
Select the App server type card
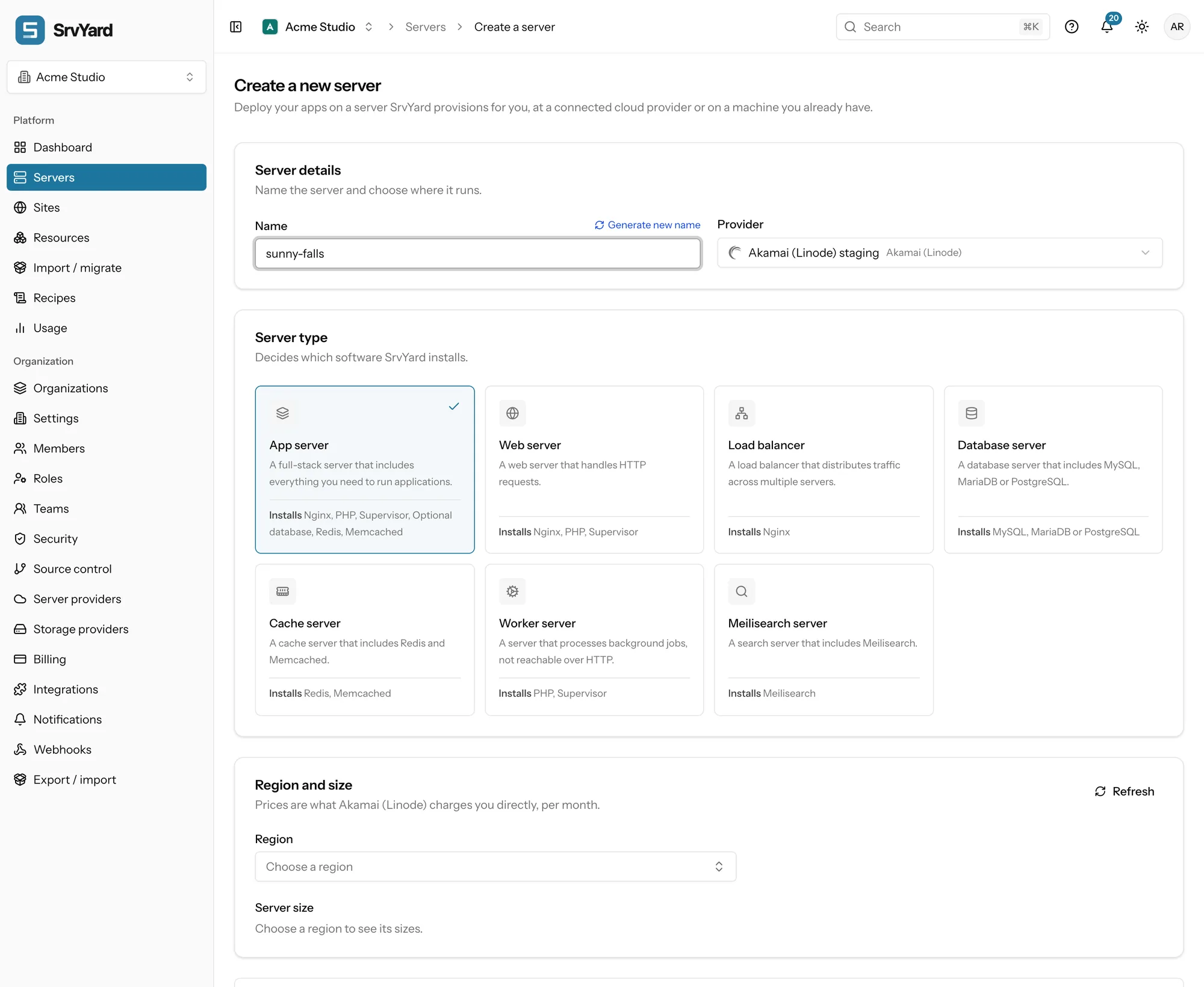[x=365, y=470]
